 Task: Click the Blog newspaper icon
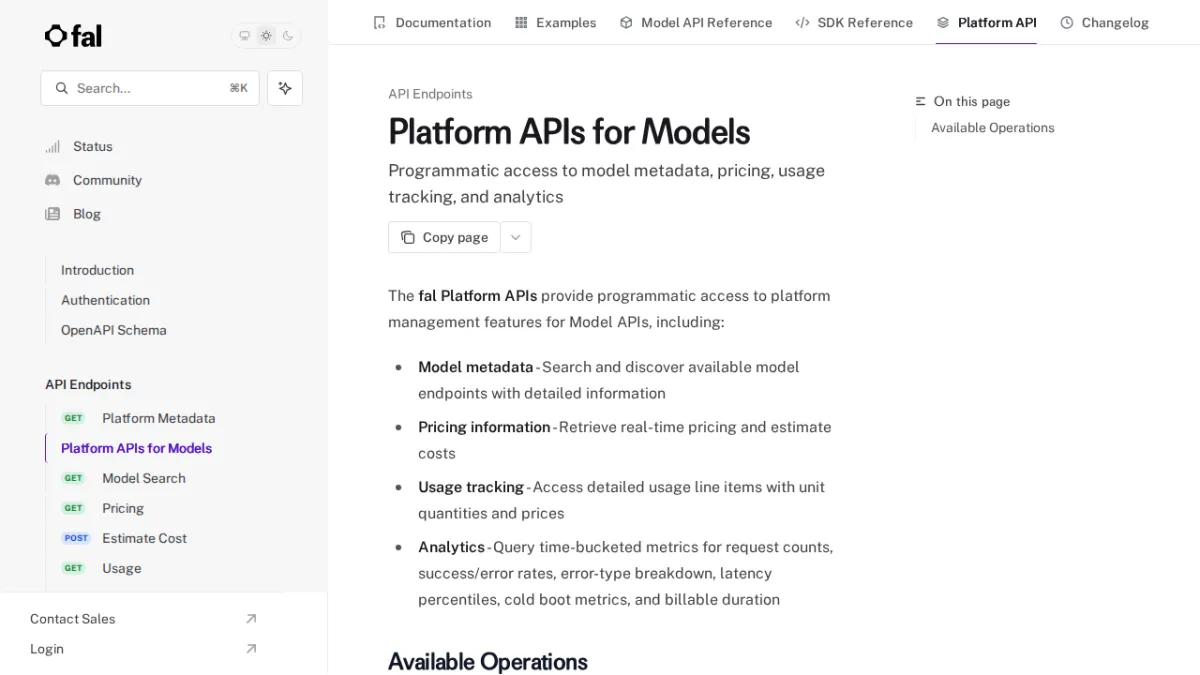[52, 214]
